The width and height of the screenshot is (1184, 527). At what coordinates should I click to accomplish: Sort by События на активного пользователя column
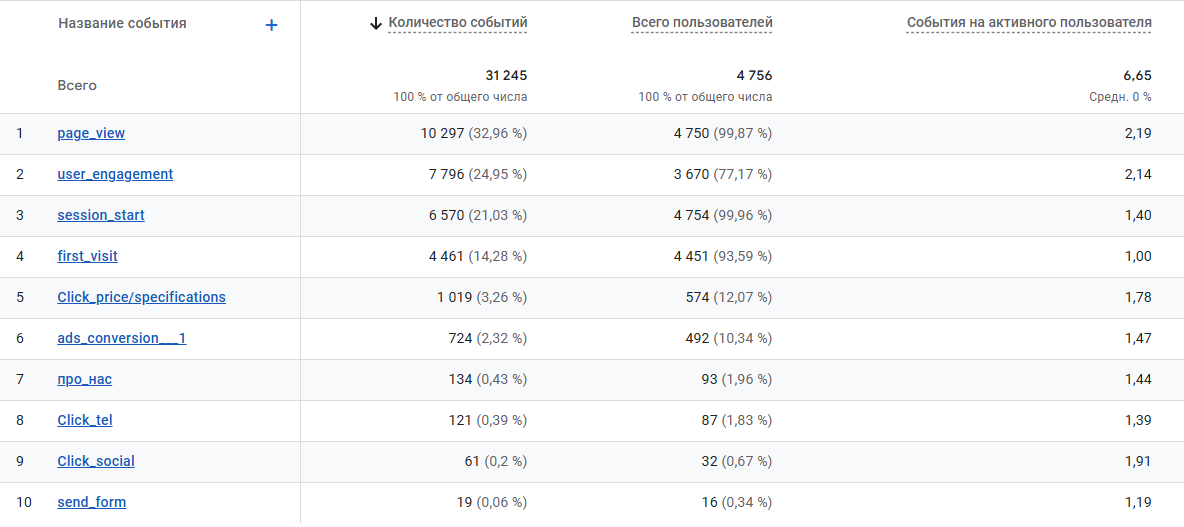[x=1029, y=22]
